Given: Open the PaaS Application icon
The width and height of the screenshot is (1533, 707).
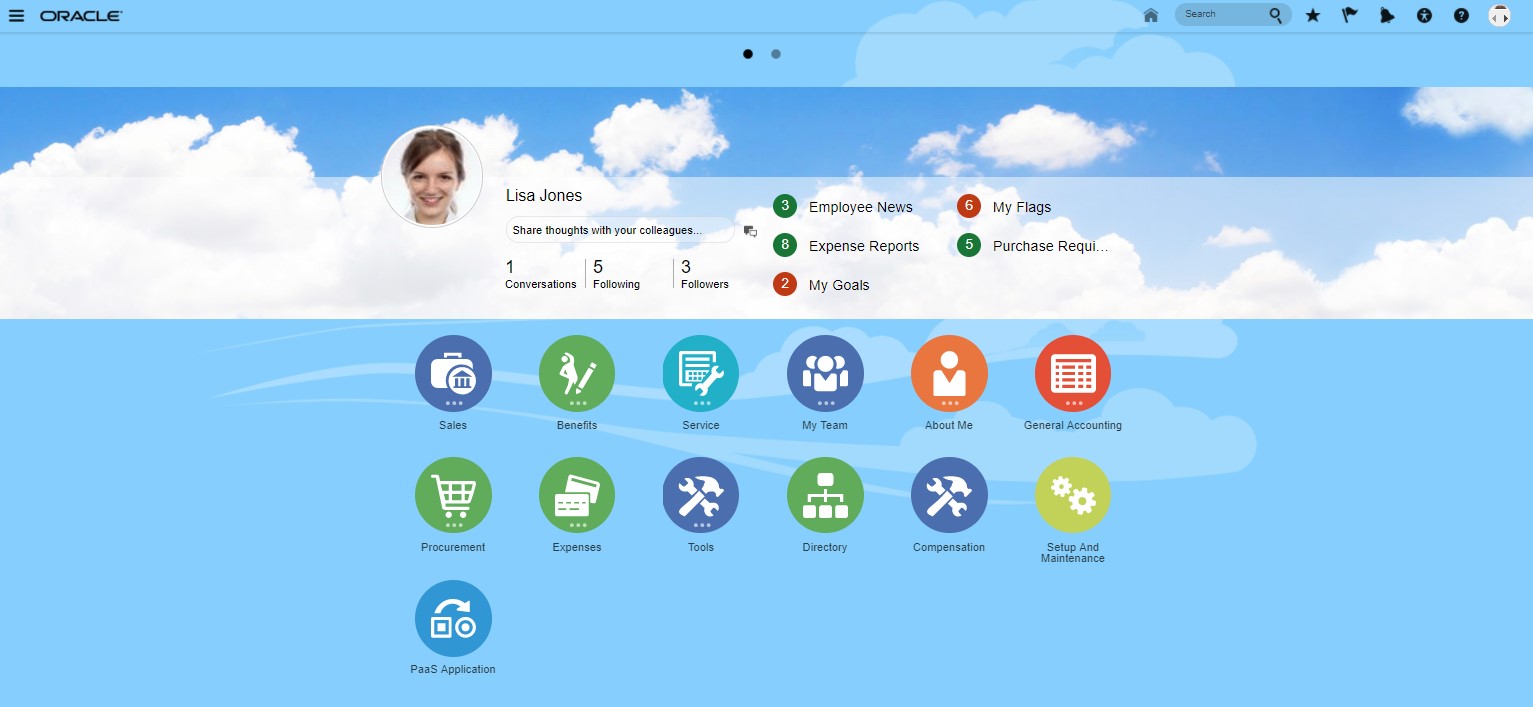Looking at the screenshot, I should tap(453, 618).
